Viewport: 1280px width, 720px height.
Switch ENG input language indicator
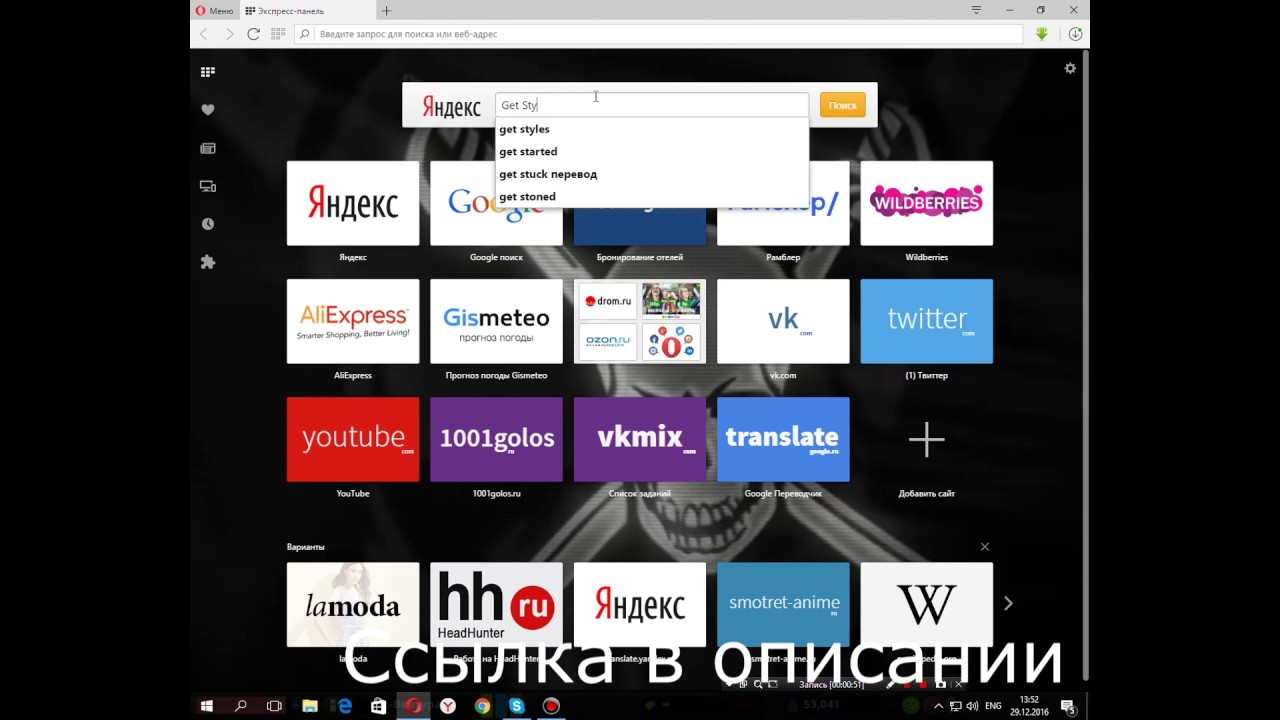tap(993, 706)
